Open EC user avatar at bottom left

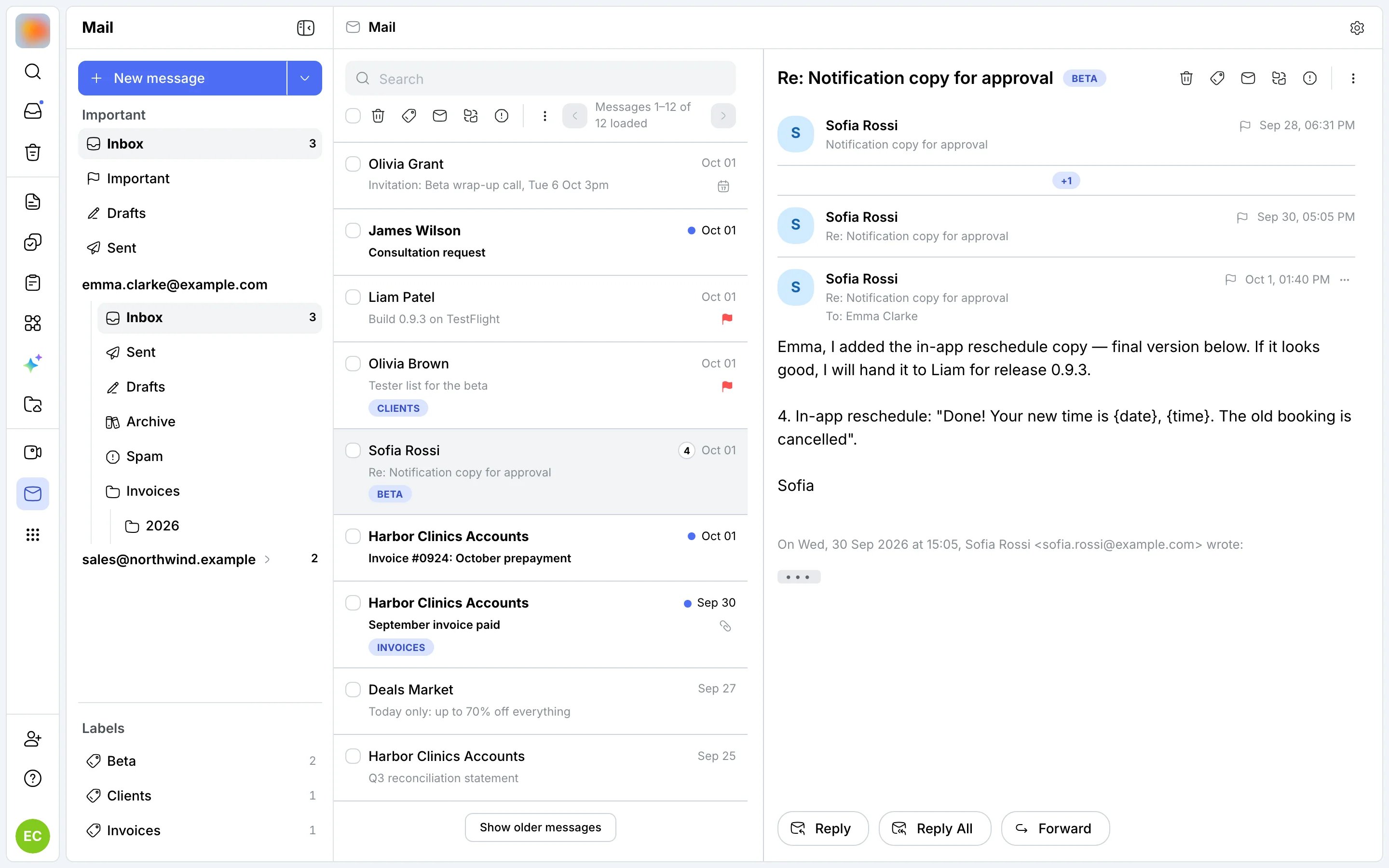(33, 836)
